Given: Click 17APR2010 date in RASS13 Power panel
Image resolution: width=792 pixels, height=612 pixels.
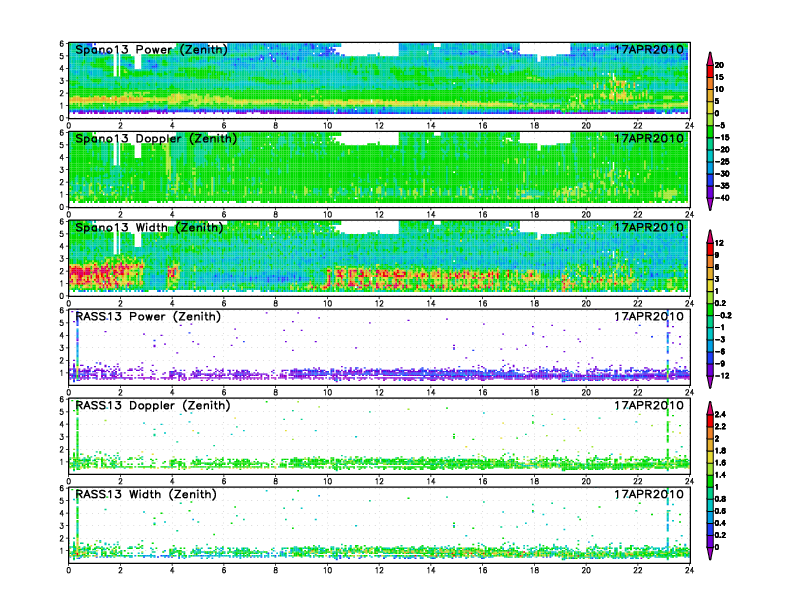Looking at the screenshot, I should (x=649, y=316).
